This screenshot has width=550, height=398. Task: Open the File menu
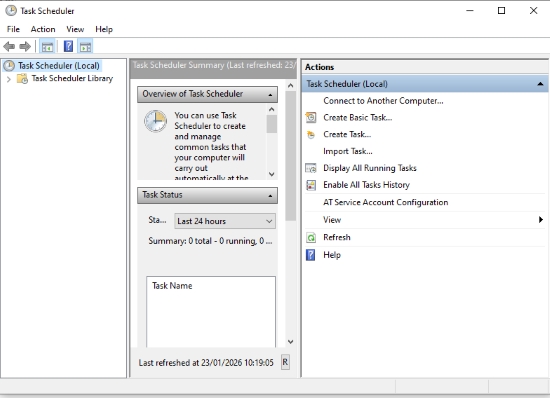[13, 29]
